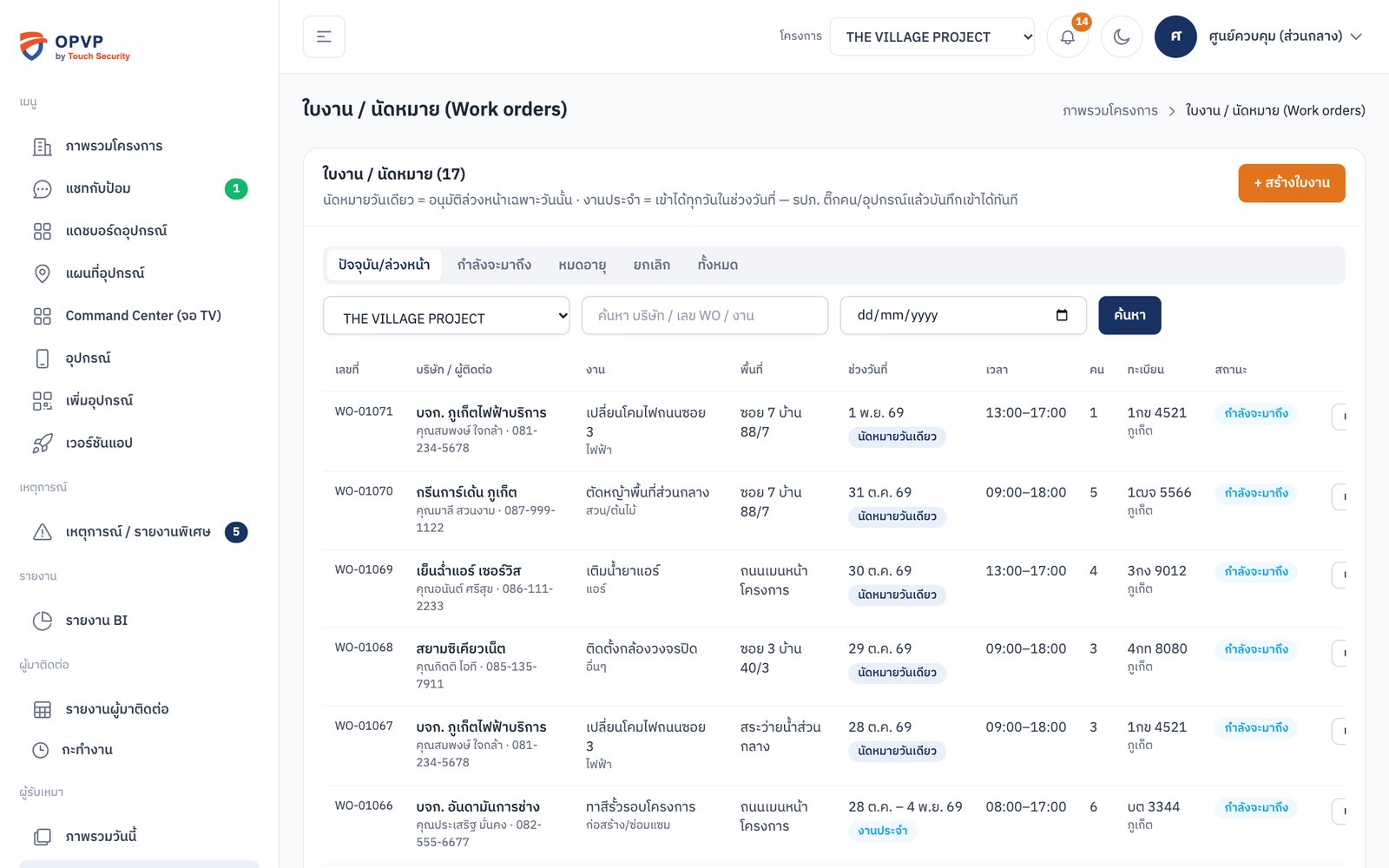Switch dark mode with the moon icon

(x=1122, y=36)
